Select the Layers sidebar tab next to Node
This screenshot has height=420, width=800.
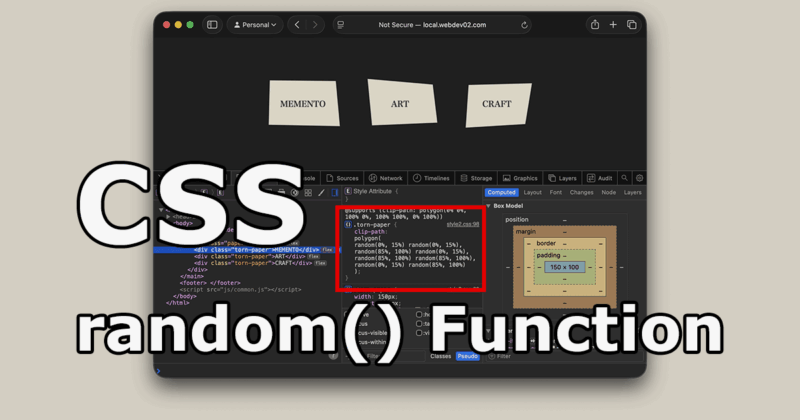pos(633,192)
